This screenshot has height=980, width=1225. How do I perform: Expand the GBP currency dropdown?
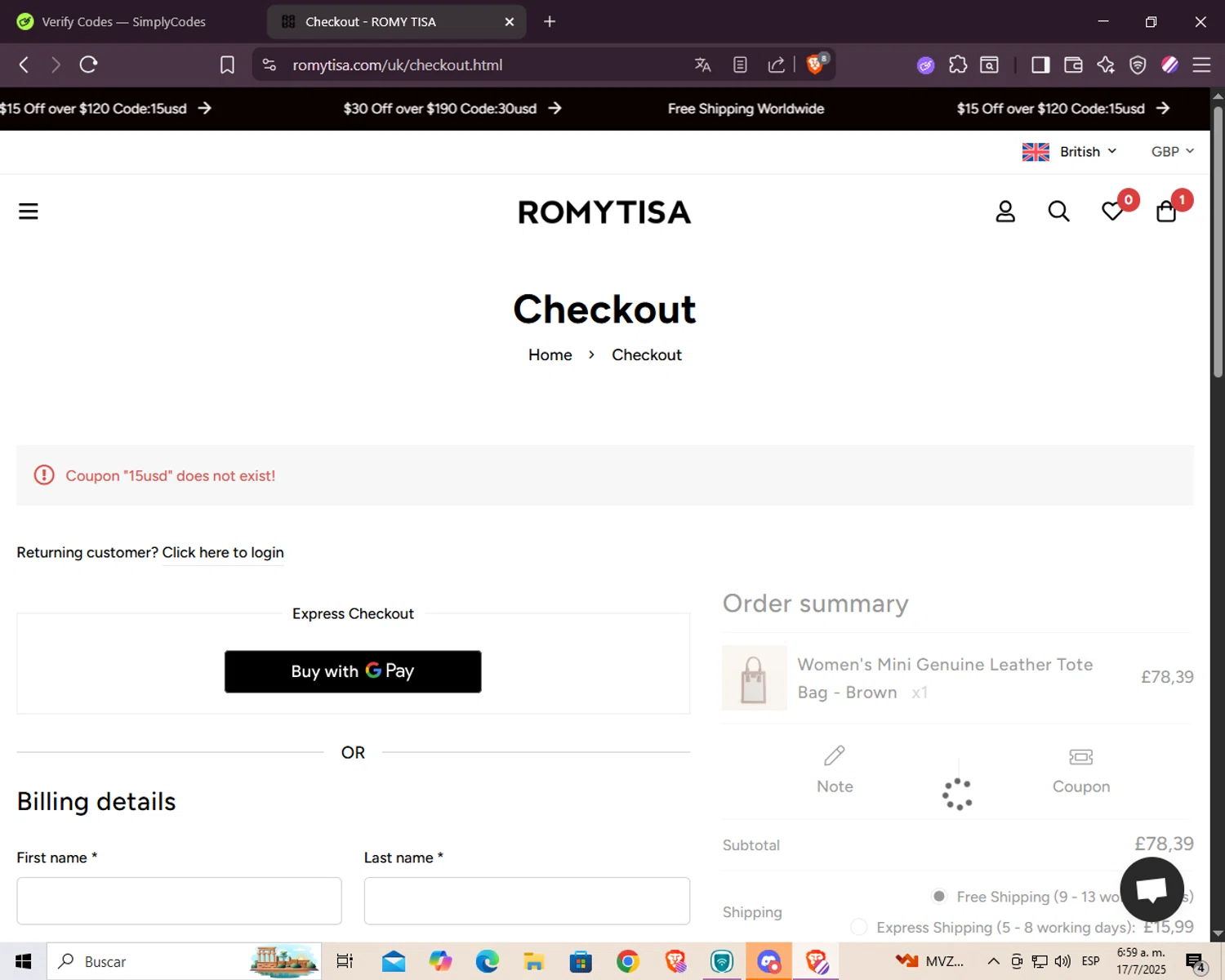(x=1172, y=152)
